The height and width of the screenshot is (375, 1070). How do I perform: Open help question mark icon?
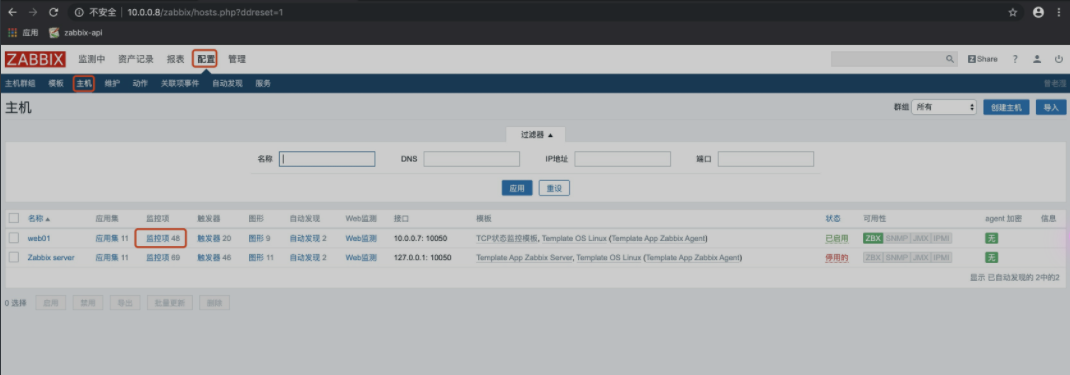coord(1015,59)
